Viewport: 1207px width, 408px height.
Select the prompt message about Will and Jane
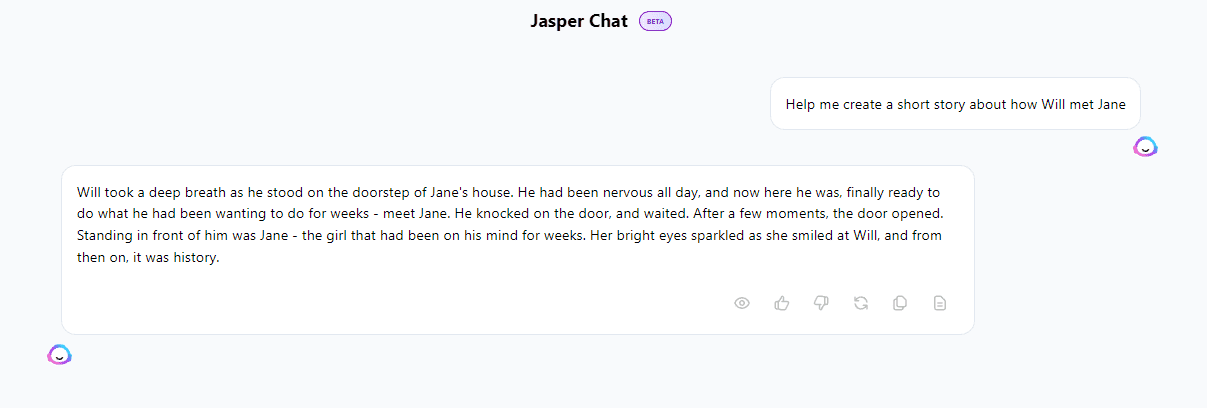(x=955, y=104)
